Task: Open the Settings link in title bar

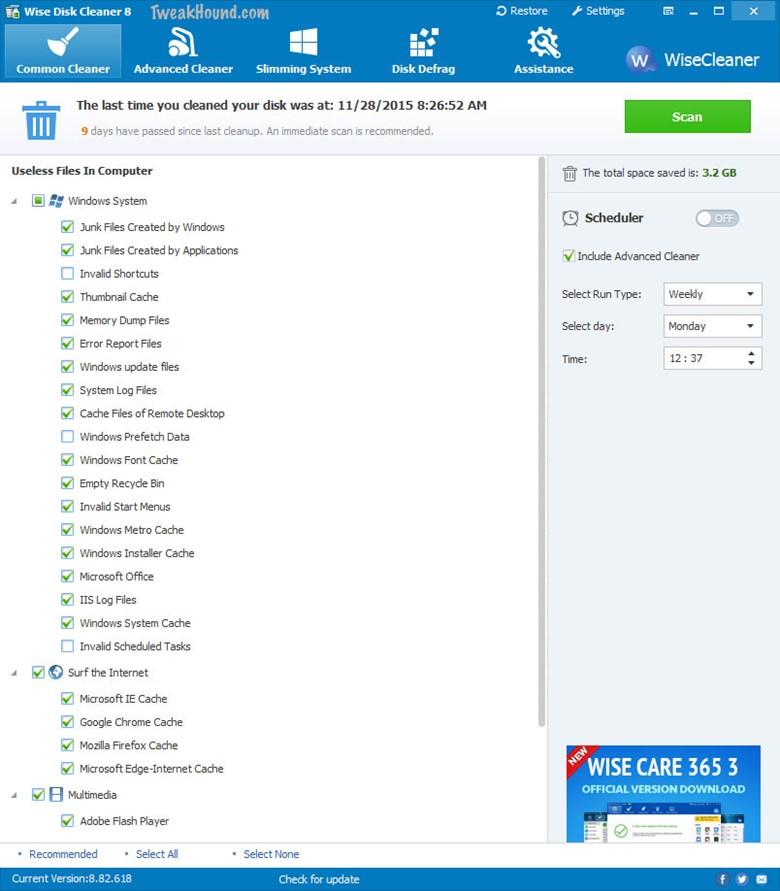Action: pos(598,11)
